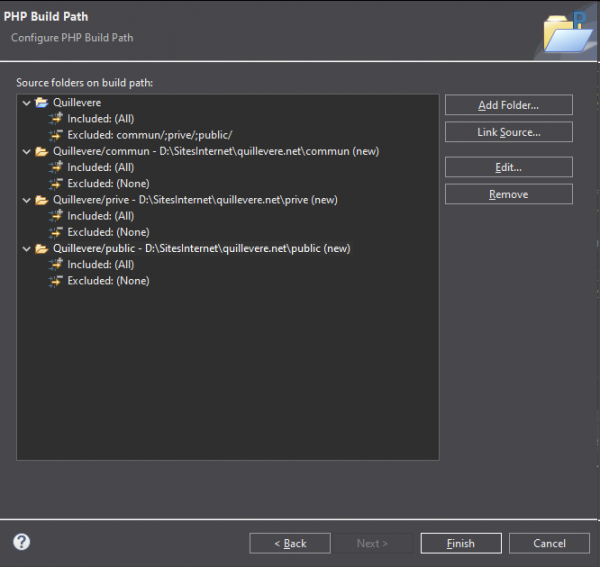Collapse the Quillevere/prive tree node
Viewport: 600px width, 567px height.
[x=26, y=200]
